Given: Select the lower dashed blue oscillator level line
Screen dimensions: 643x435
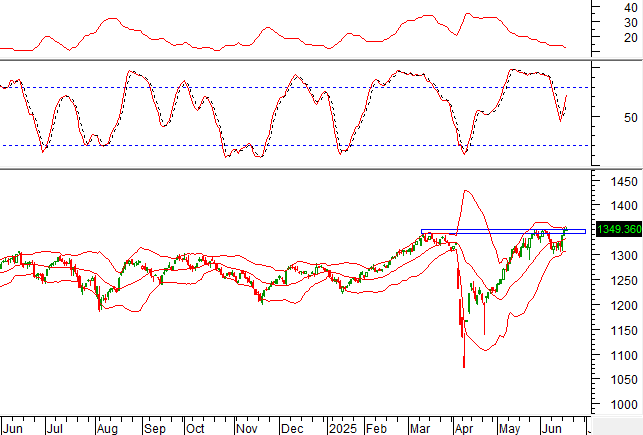Looking at the screenshot, I should 294,145.
